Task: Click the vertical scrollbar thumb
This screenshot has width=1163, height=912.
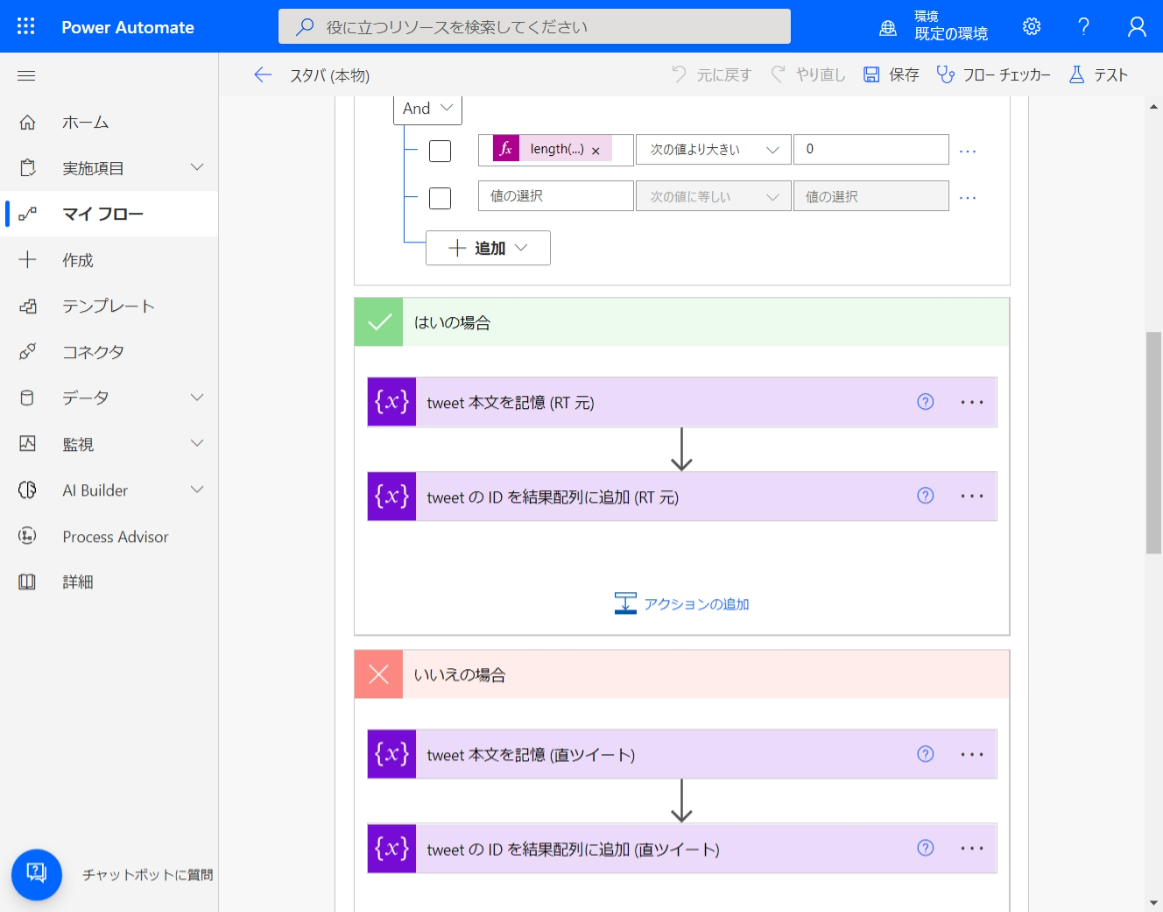Action: pos(1153,443)
